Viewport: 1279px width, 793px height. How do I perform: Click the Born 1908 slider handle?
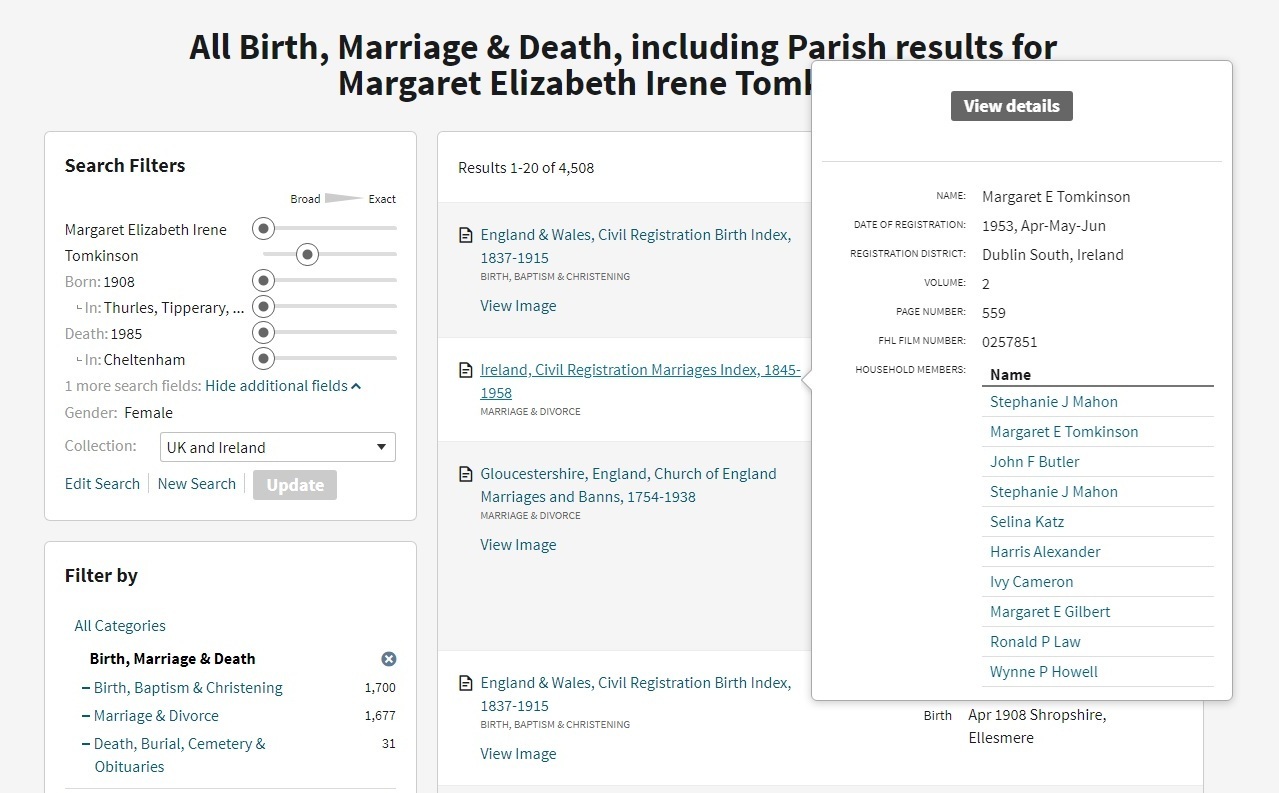[263, 282]
